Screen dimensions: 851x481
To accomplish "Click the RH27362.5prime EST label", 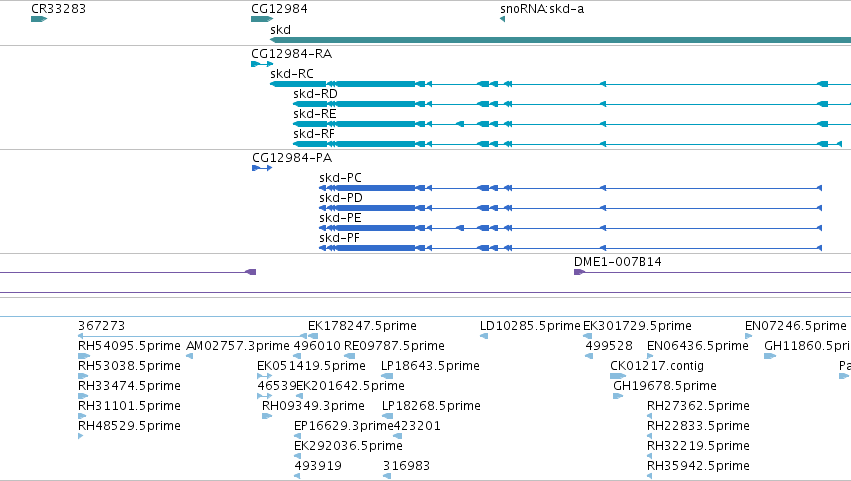I will [x=698, y=406].
